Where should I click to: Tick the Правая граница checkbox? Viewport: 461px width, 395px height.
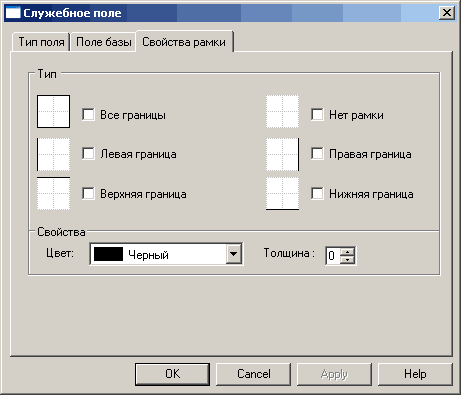[317, 154]
